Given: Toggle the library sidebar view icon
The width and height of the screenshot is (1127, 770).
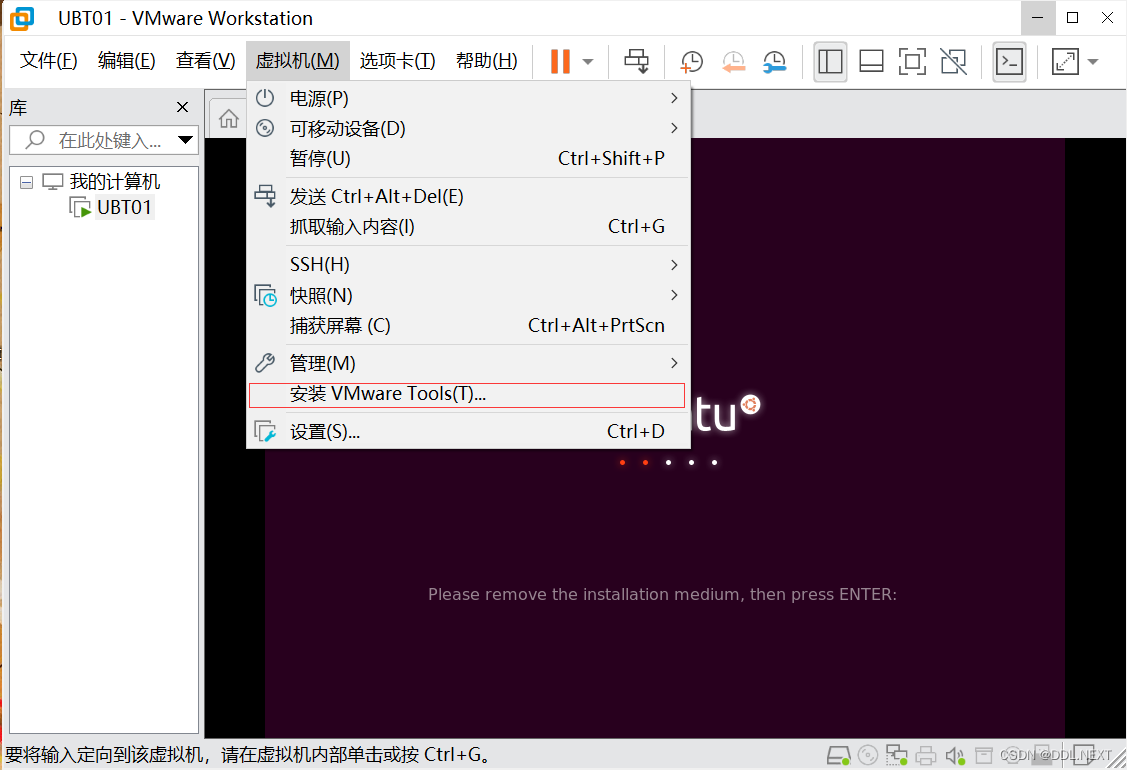Looking at the screenshot, I should point(830,61).
